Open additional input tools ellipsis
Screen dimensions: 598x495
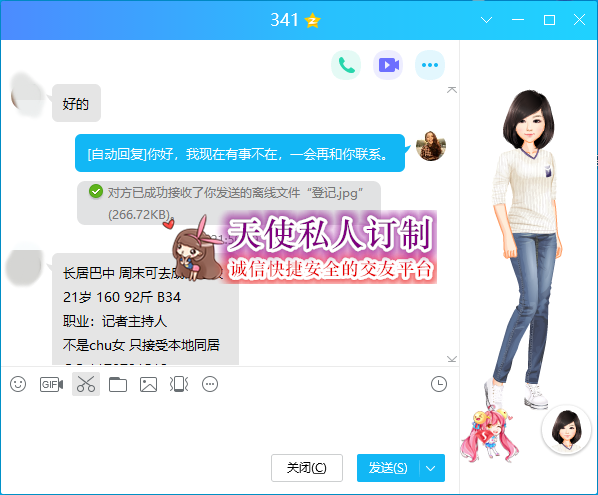(210, 384)
